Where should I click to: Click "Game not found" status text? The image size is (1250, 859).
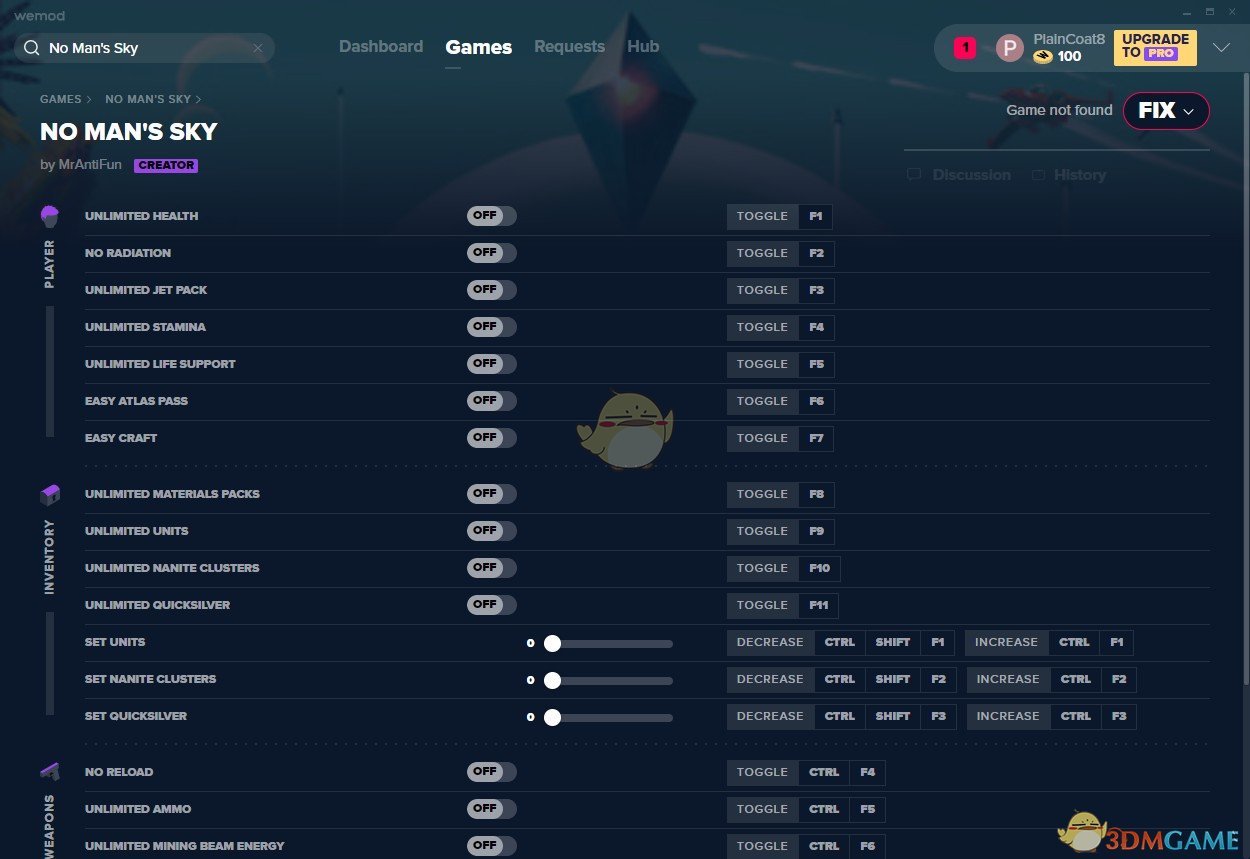[x=1059, y=110]
